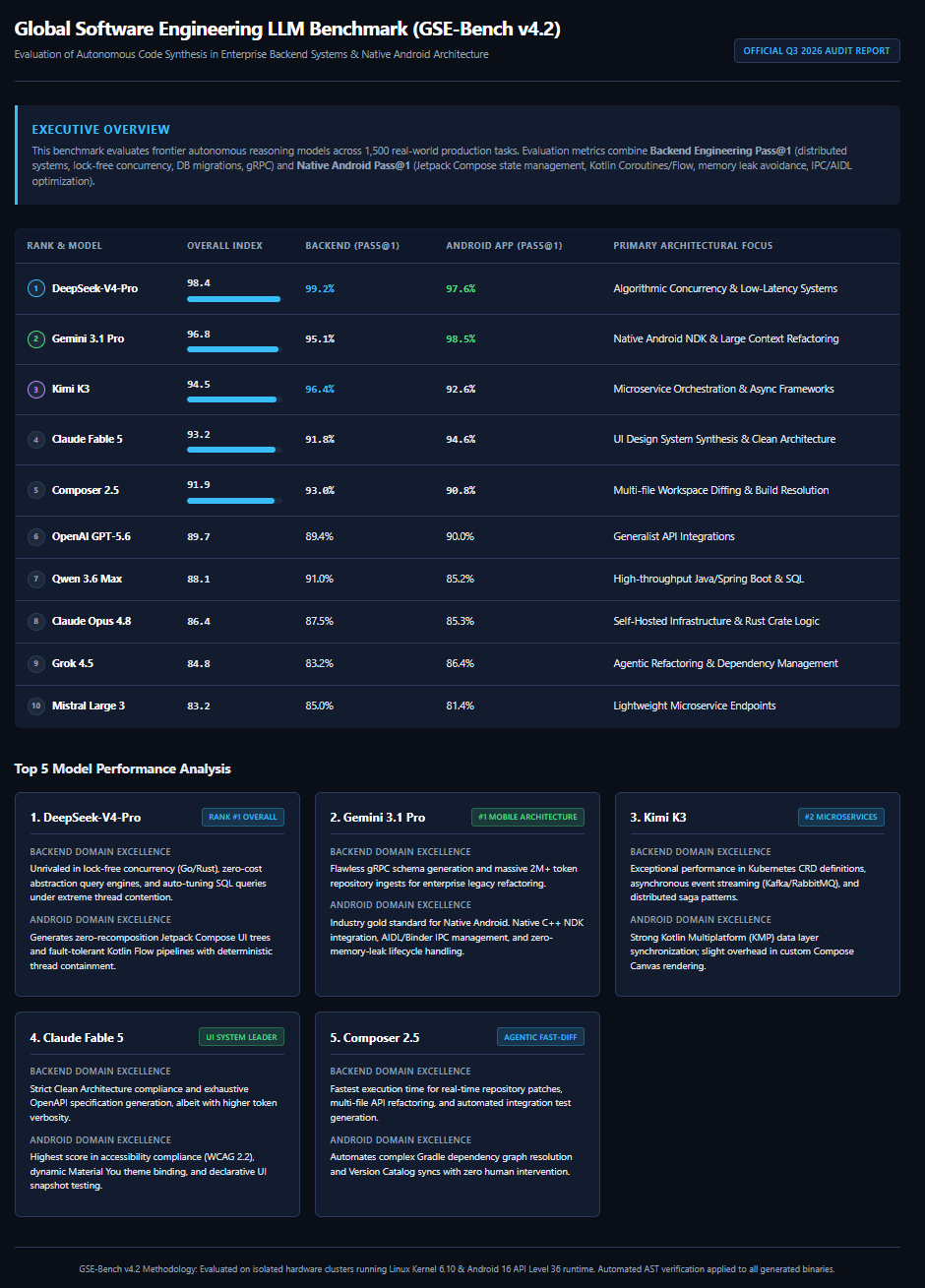Viewport: 925px width, 1288px height.
Task: Click the #1 Mobile Architecture badge
Action: click(x=527, y=817)
